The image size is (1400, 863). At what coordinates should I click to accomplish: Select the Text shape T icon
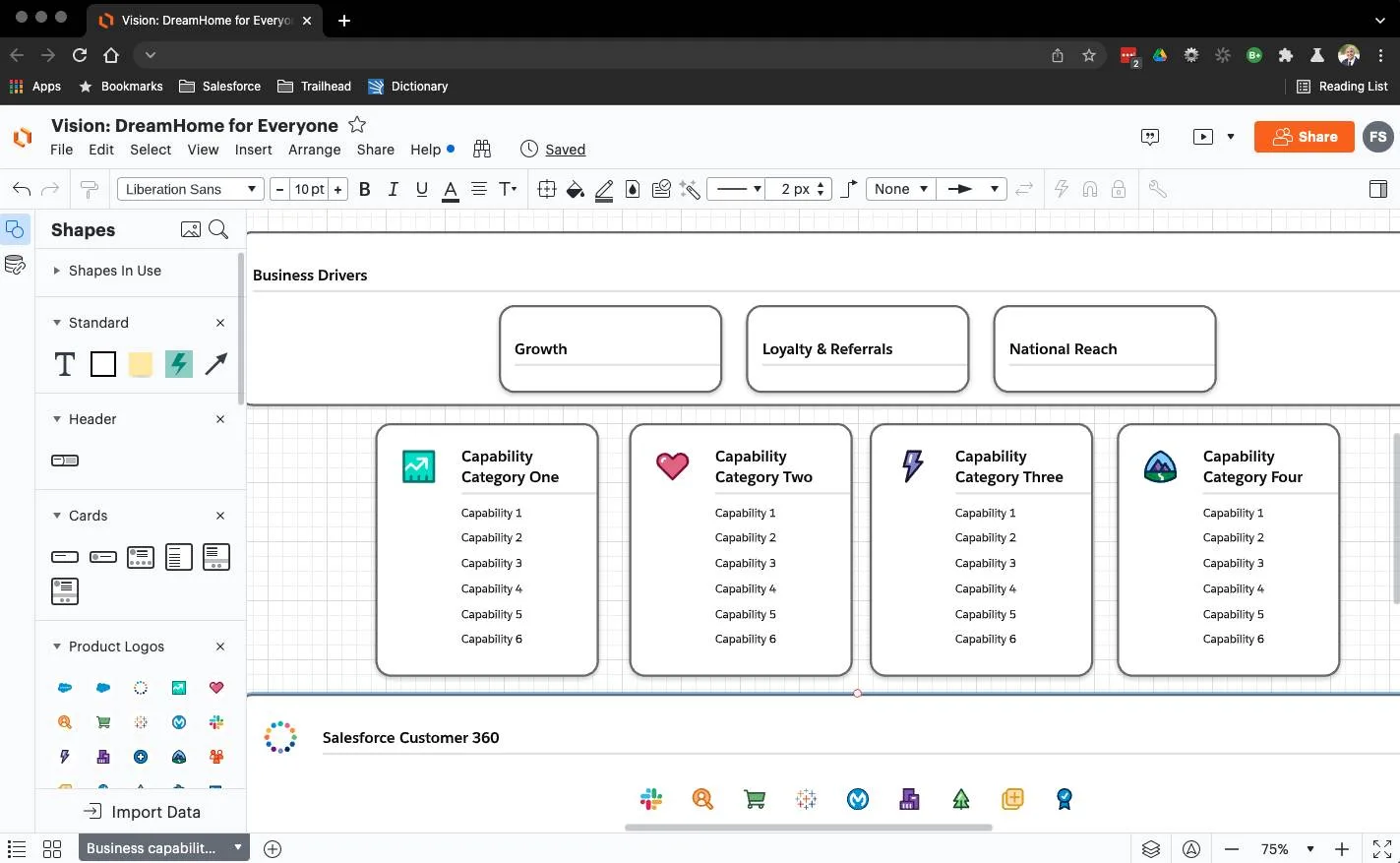tap(65, 364)
